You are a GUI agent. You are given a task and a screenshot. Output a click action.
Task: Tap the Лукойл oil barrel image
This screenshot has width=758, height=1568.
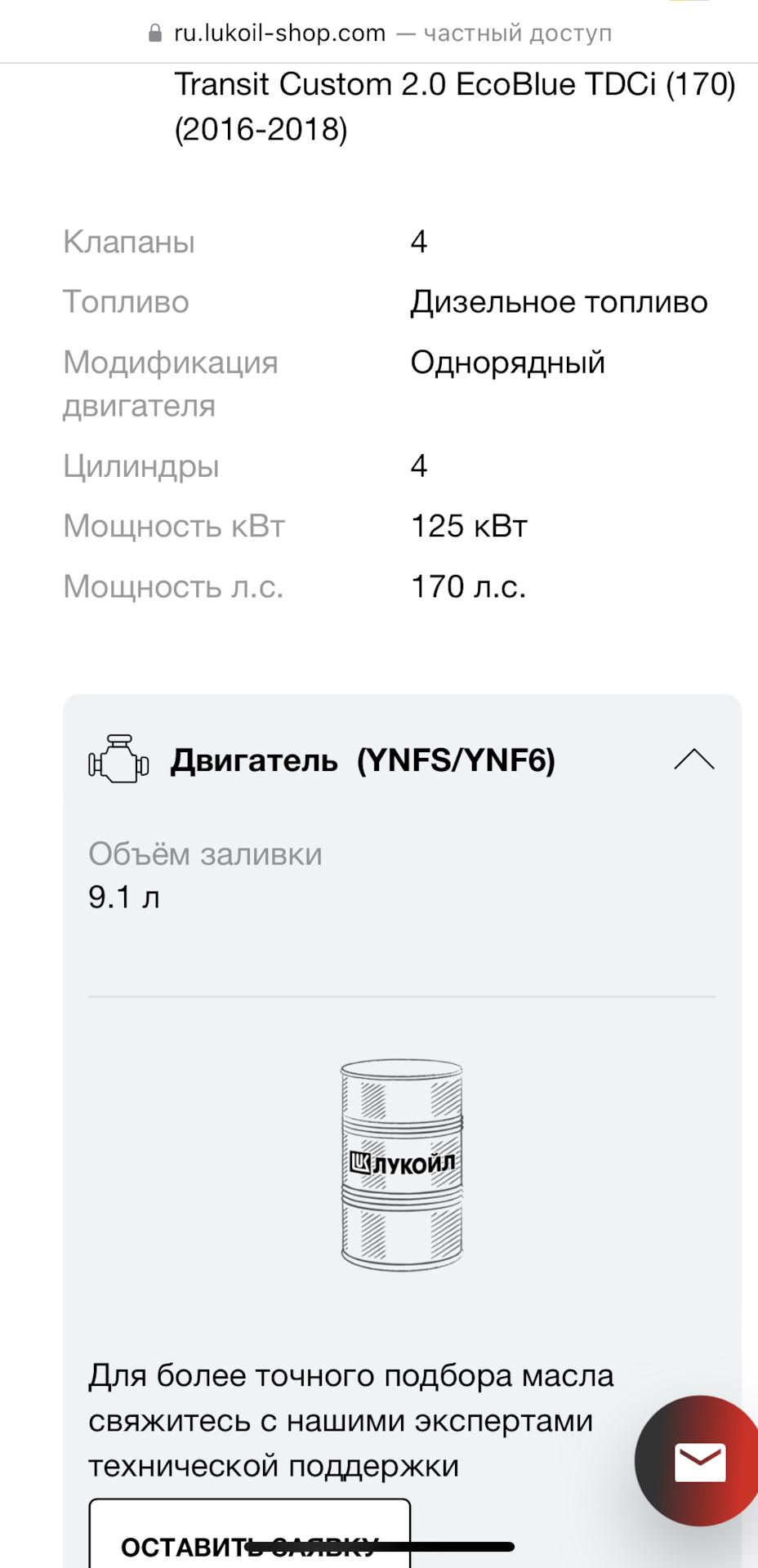click(402, 1164)
